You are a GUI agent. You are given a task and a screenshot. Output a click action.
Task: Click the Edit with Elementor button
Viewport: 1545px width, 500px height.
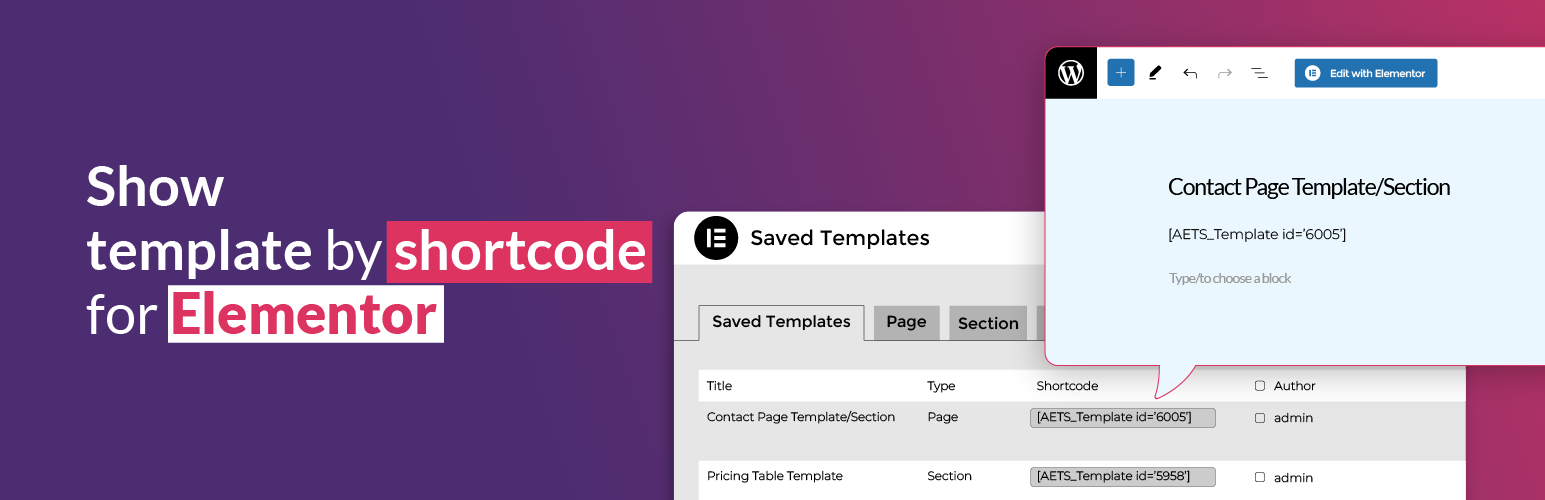click(x=1365, y=73)
